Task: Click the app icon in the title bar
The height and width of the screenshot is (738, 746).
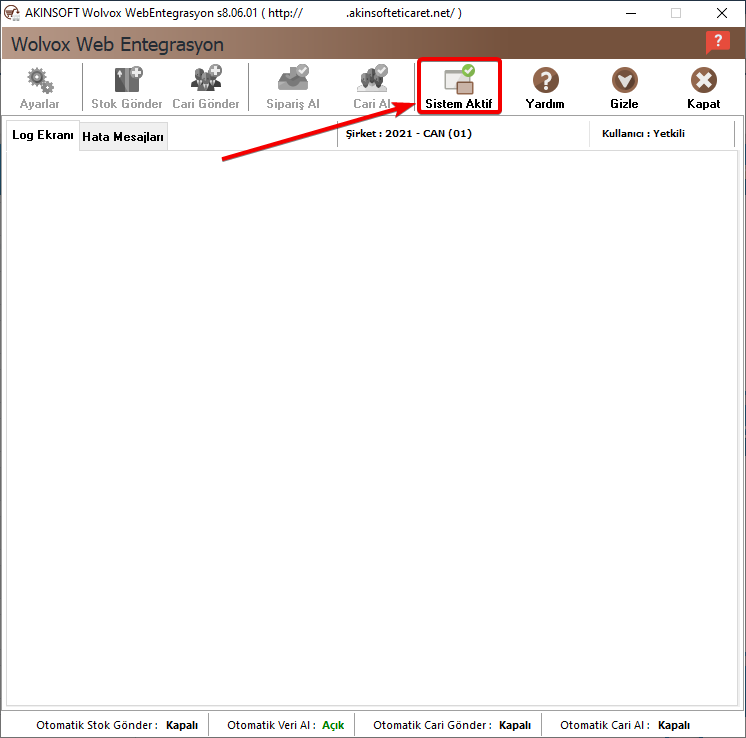Action: [x=11, y=13]
